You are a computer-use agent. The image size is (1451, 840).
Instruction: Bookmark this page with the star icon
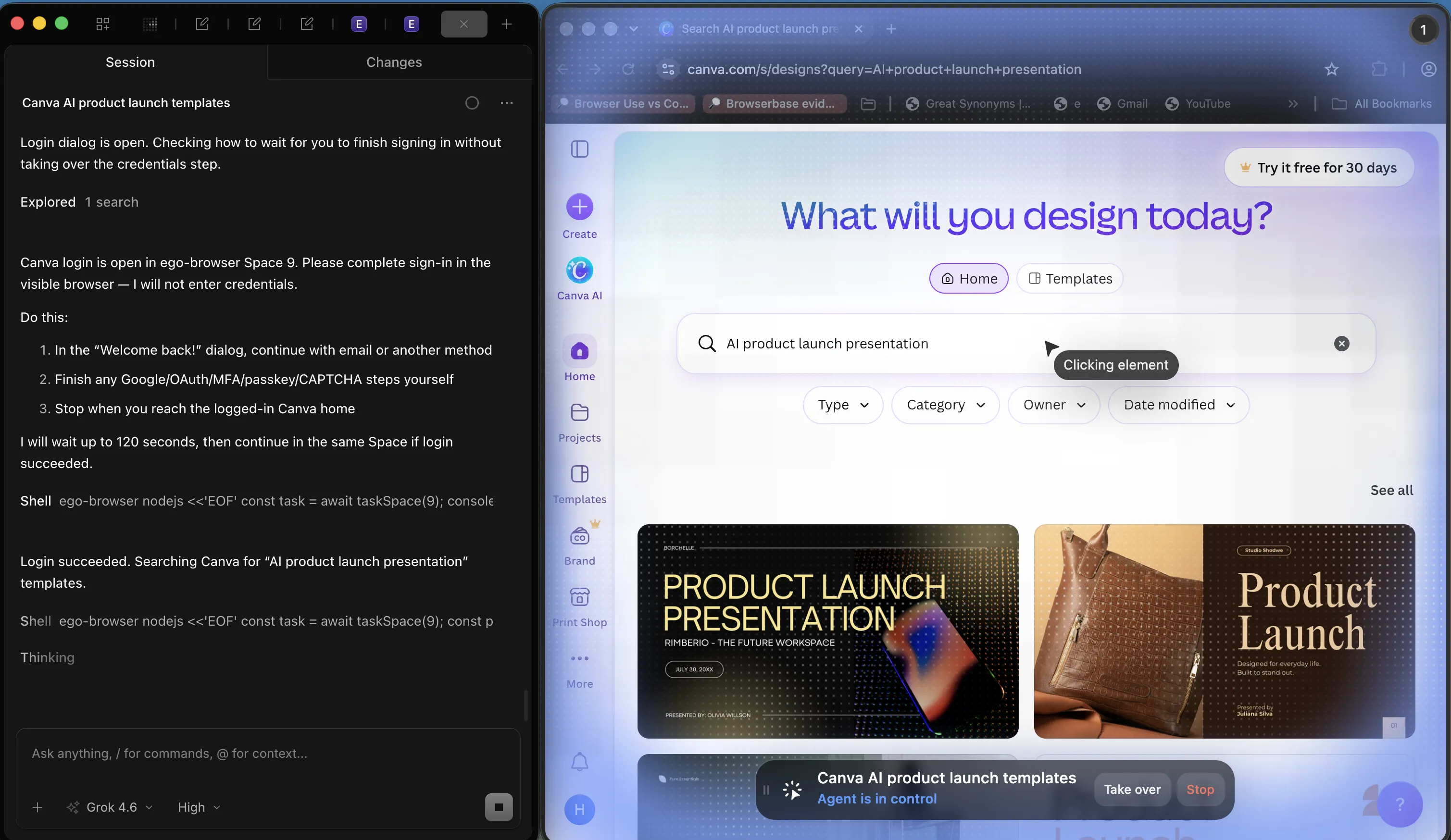(x=1331, y=70)
